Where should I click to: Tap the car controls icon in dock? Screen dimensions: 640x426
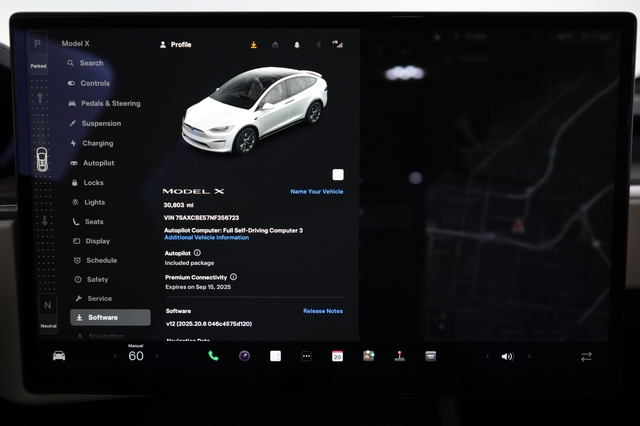pyautogui.click(x=59, y=356)
